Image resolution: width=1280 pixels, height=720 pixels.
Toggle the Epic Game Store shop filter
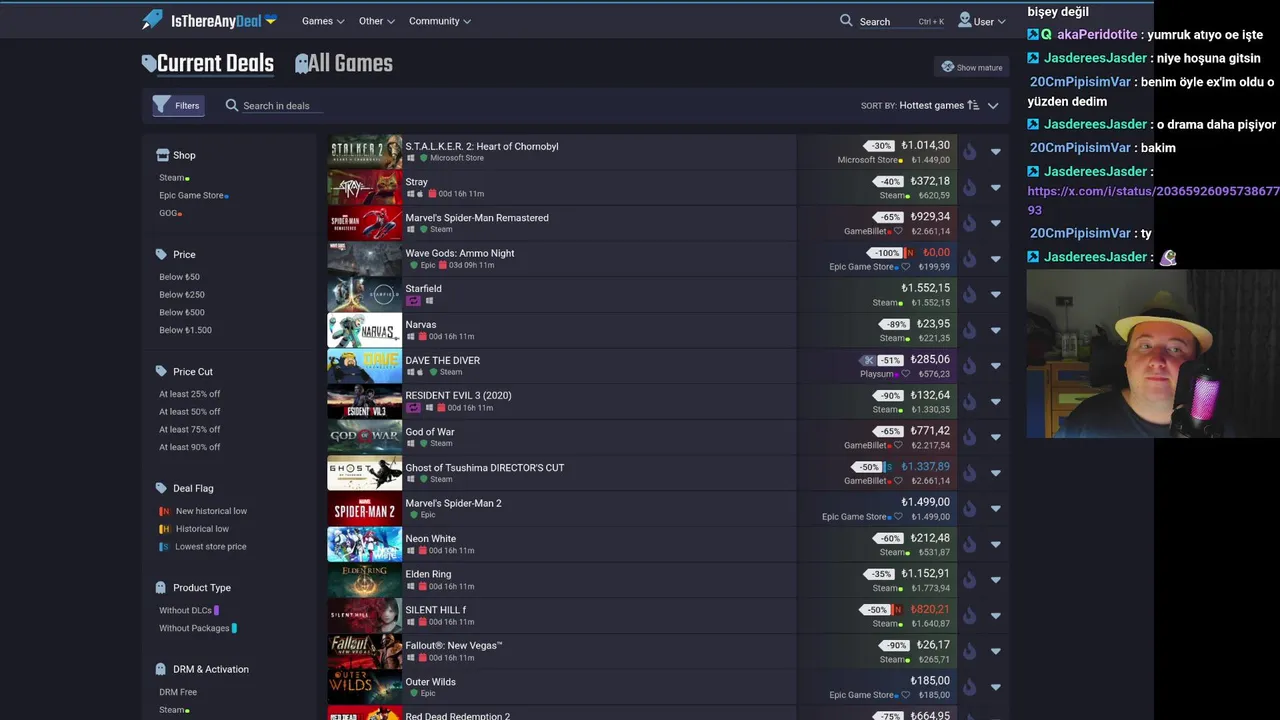click(194, 196)
